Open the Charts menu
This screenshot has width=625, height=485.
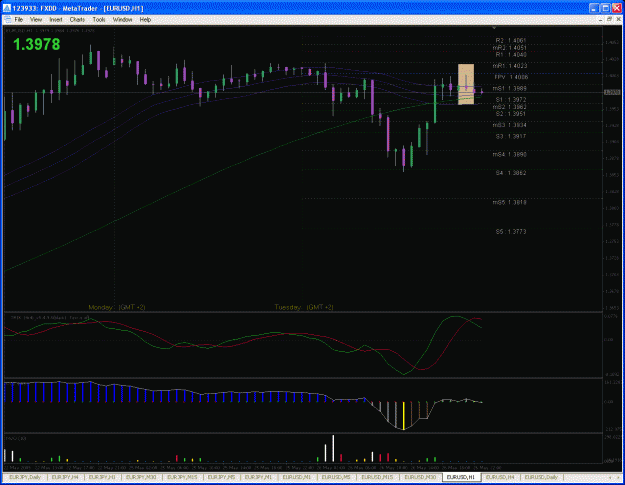point(77,20)
